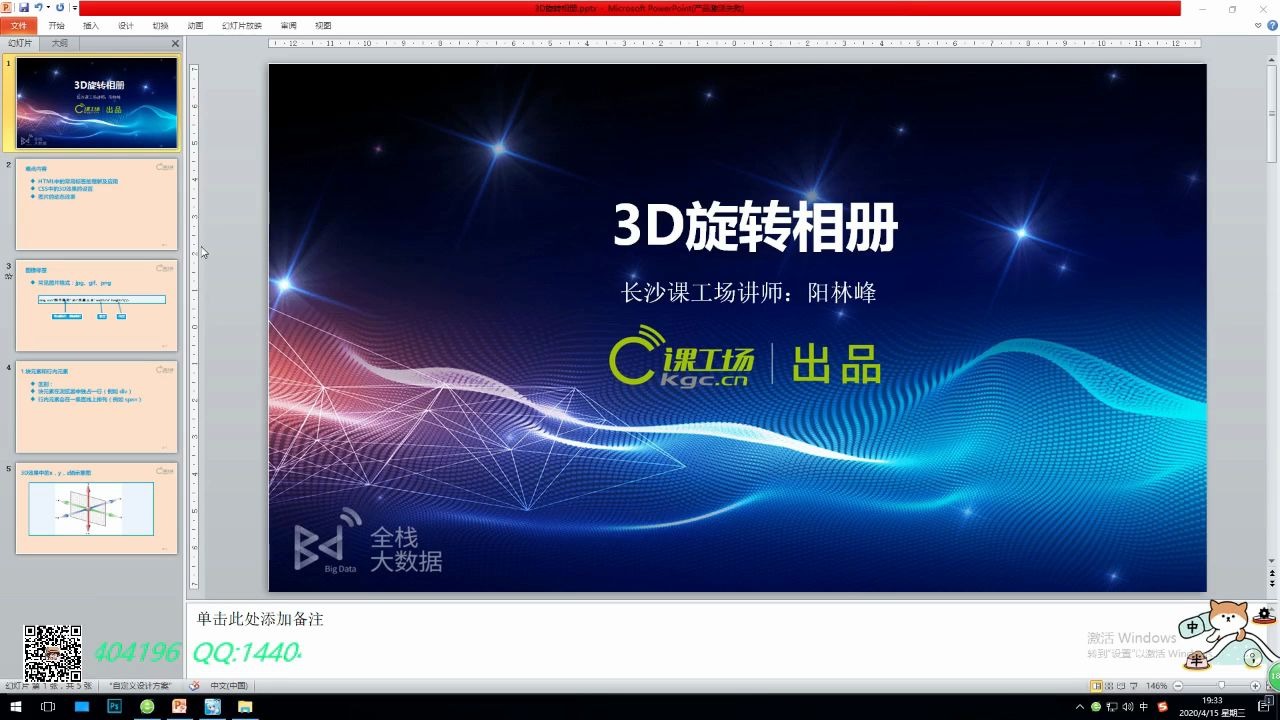Select the 幻灯片 pane tab
The width and height of the screenshot is (1280, 720).
(21, 43)
